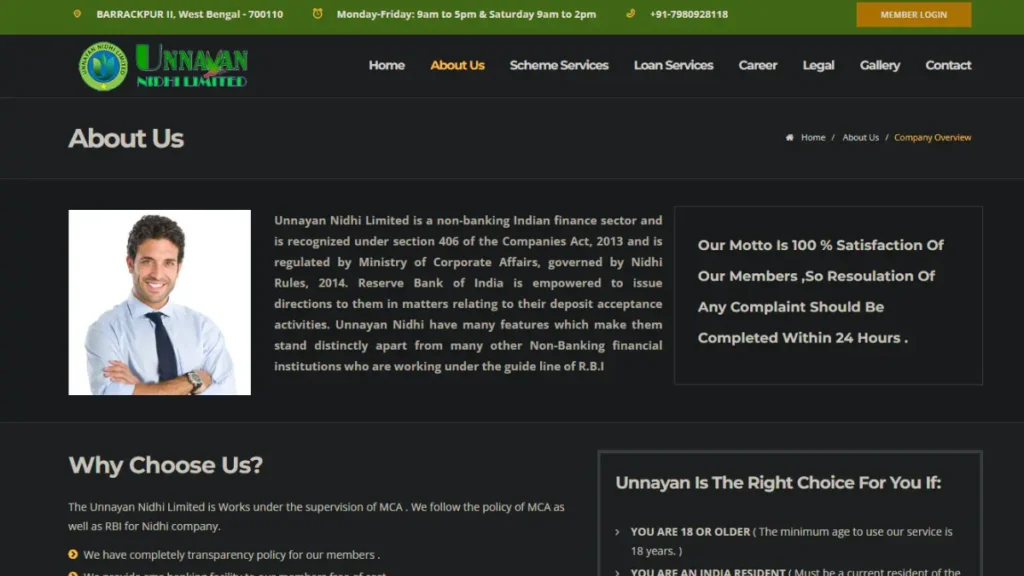Click the phone number +91-7980928118
The height and width of the screenshot is (576, 1024).
[689, 15]
